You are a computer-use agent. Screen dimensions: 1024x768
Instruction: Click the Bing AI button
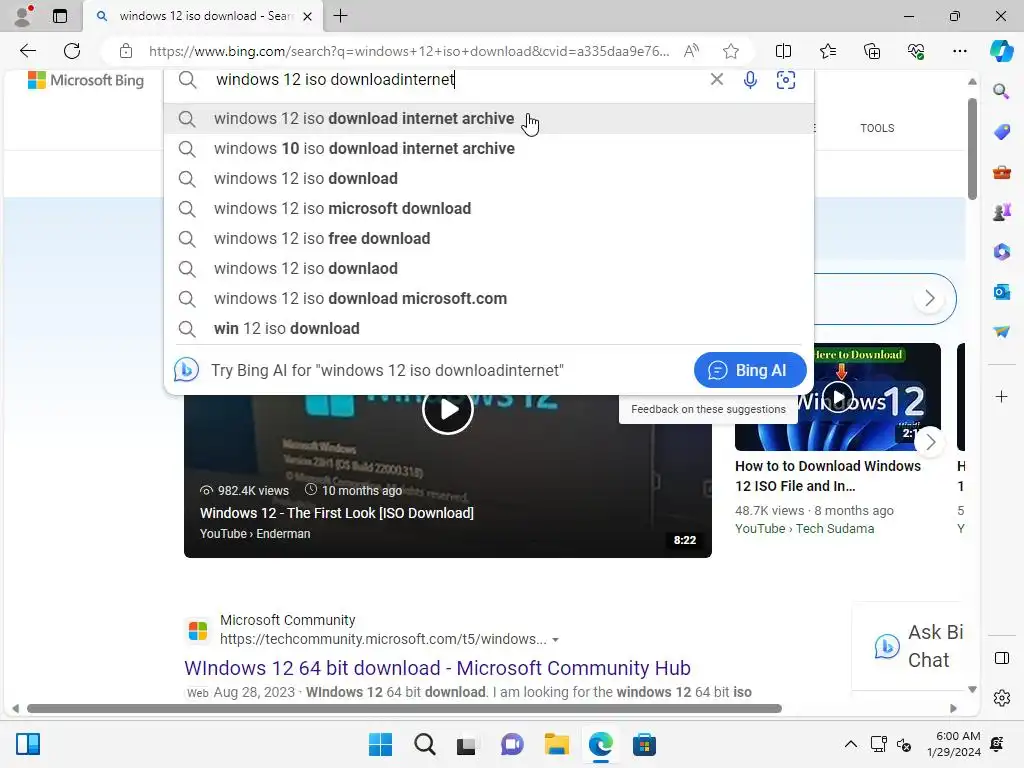(x=750, y=370)
